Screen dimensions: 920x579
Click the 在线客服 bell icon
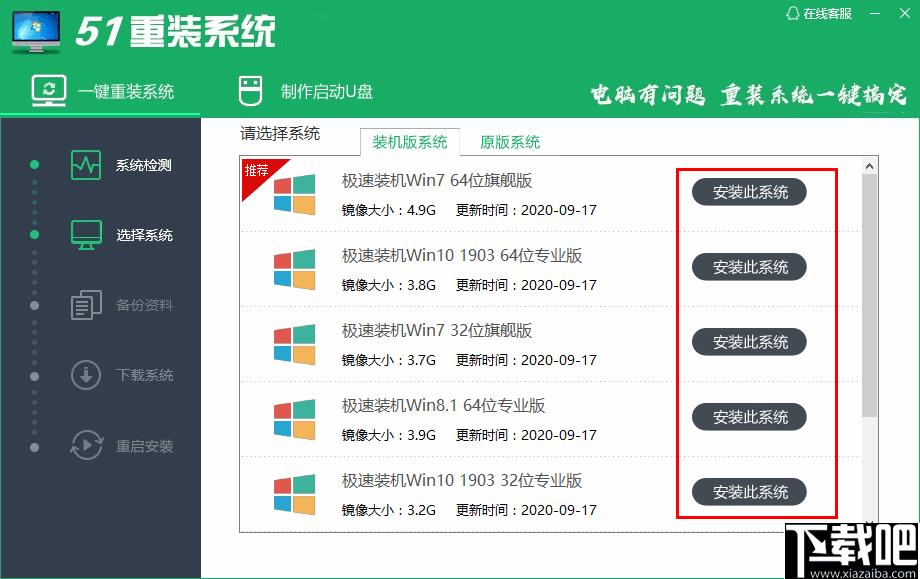pos(793,13)
